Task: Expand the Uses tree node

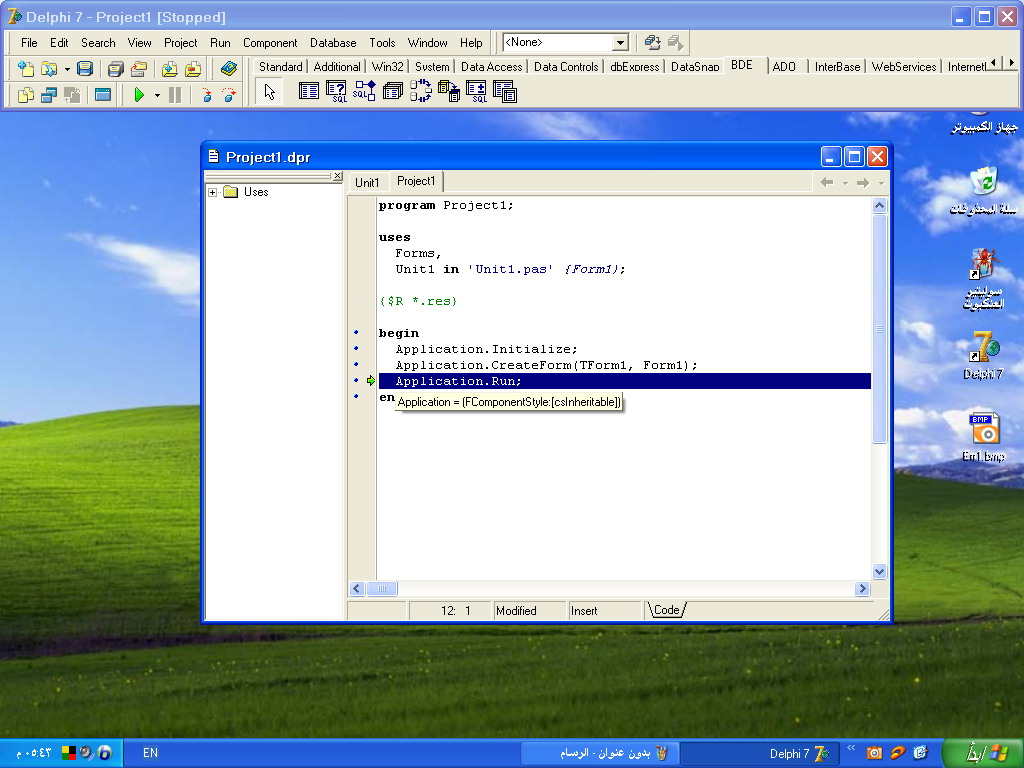Action: (x=212, y=192)
